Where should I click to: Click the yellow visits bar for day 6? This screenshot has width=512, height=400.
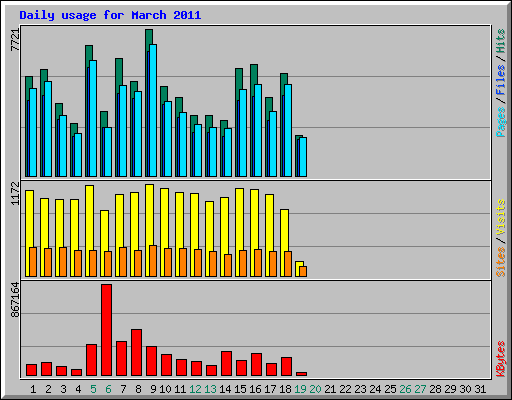(x=104, y=231)
